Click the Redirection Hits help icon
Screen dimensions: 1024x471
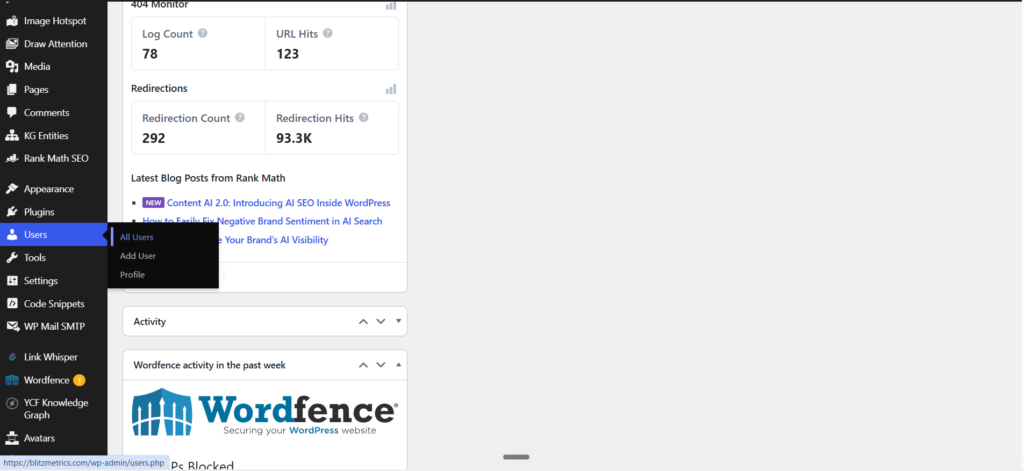coord(364,118)
